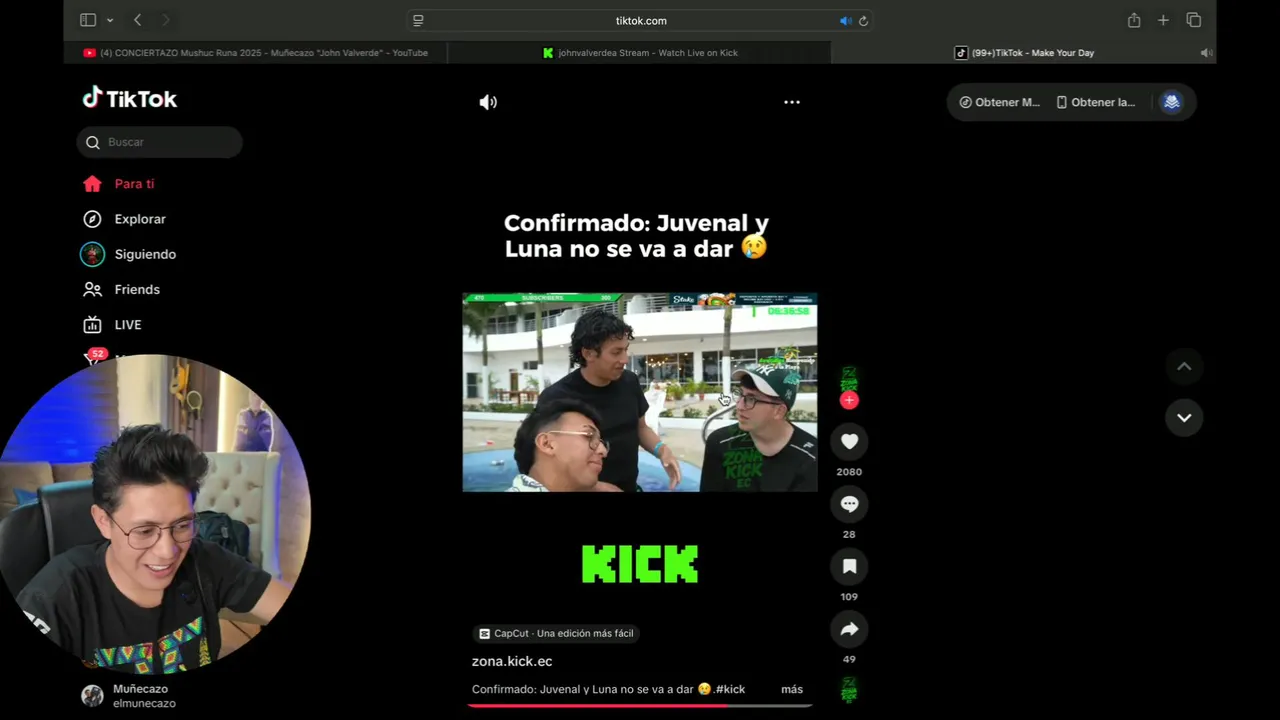Click Obtener M... button

coord(999,102)
